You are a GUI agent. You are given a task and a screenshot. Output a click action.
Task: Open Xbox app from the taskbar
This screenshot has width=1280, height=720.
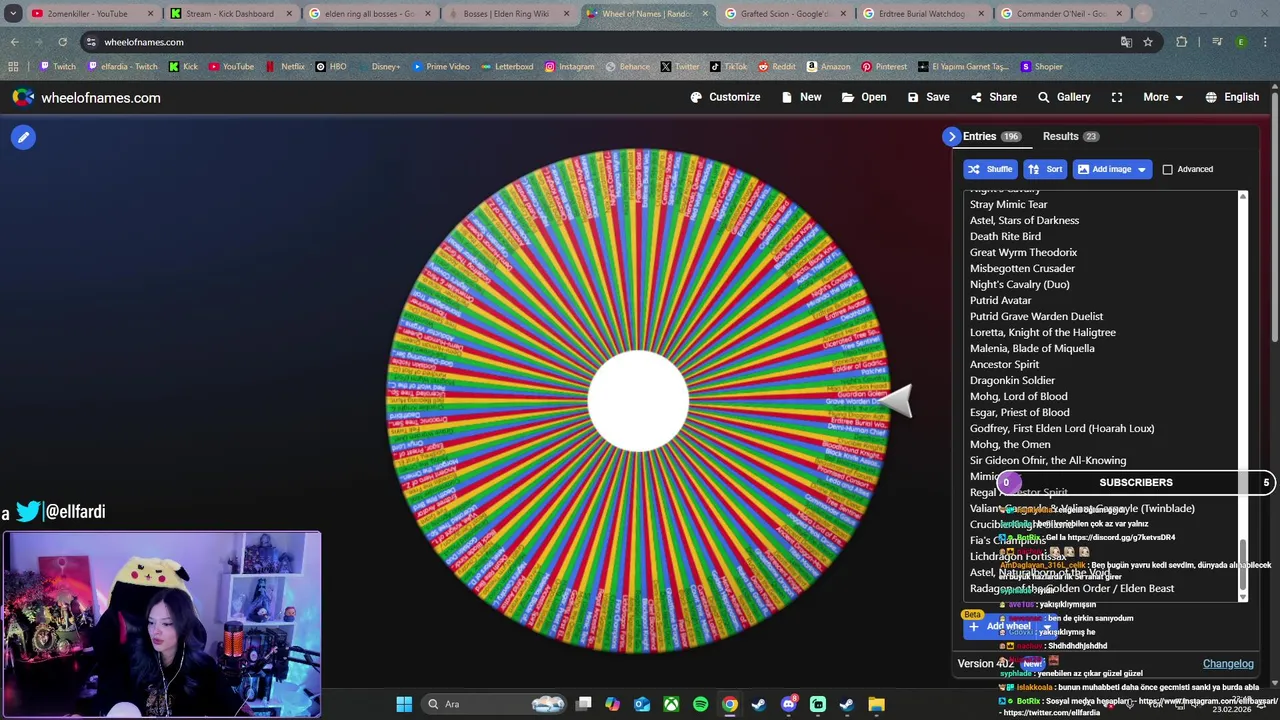pyautogui.click(x=671, y=704)
